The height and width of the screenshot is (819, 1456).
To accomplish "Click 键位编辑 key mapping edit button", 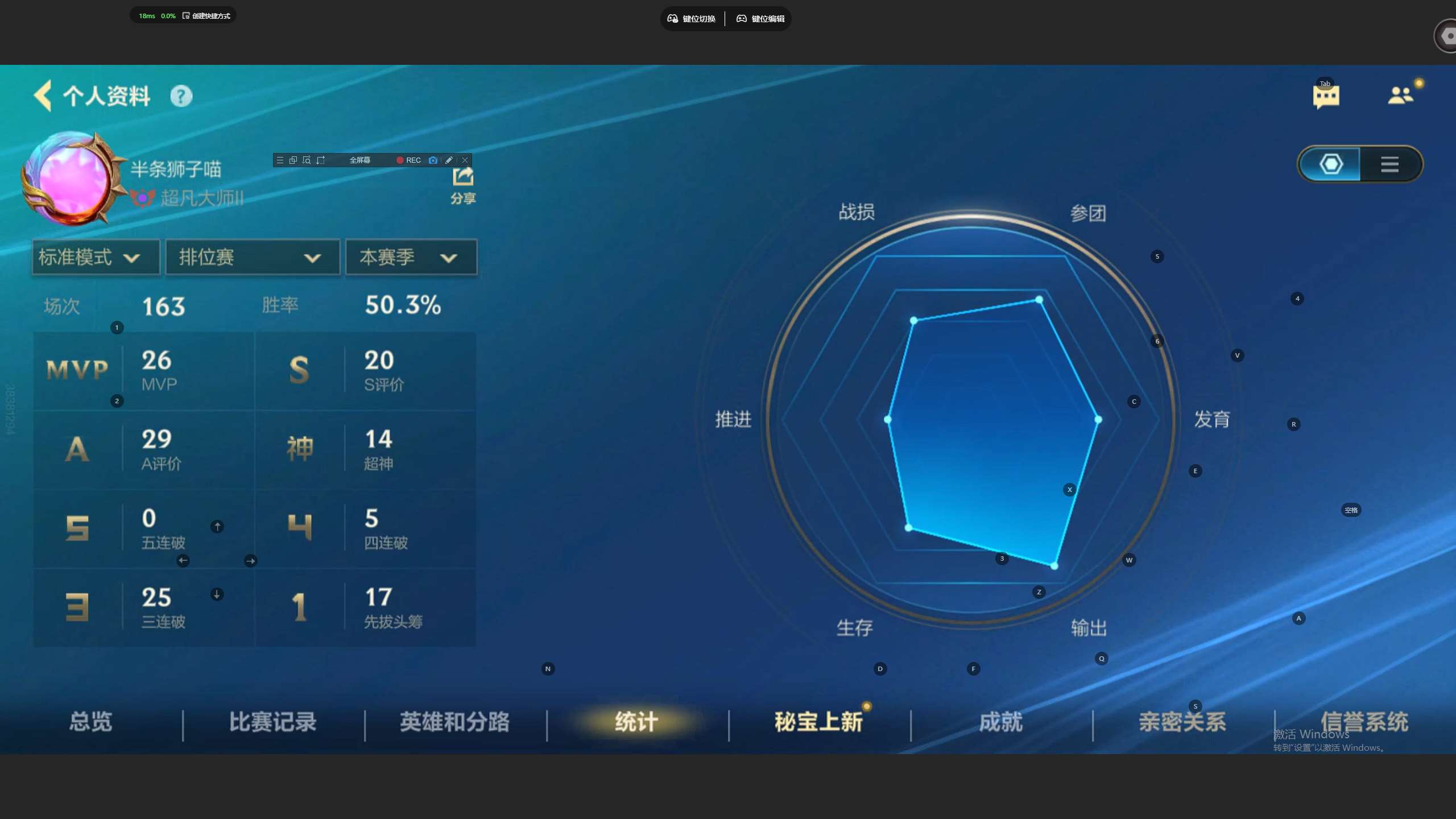I will (760, 19).
